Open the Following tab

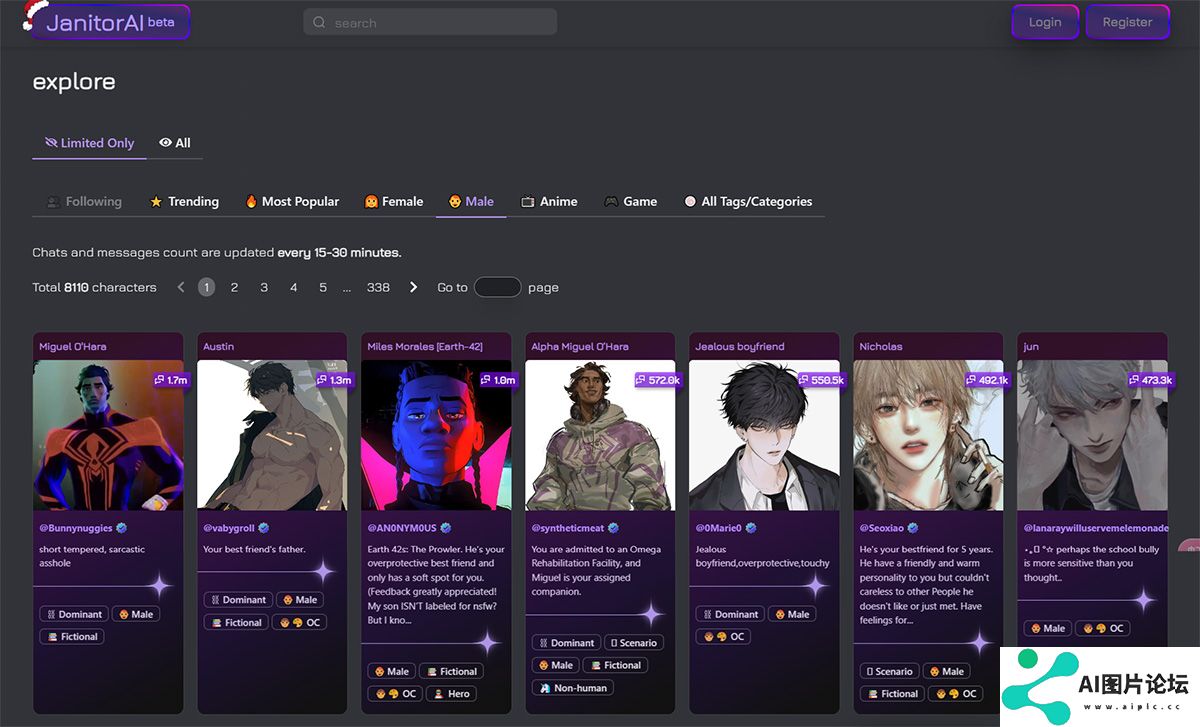(84, 201)
